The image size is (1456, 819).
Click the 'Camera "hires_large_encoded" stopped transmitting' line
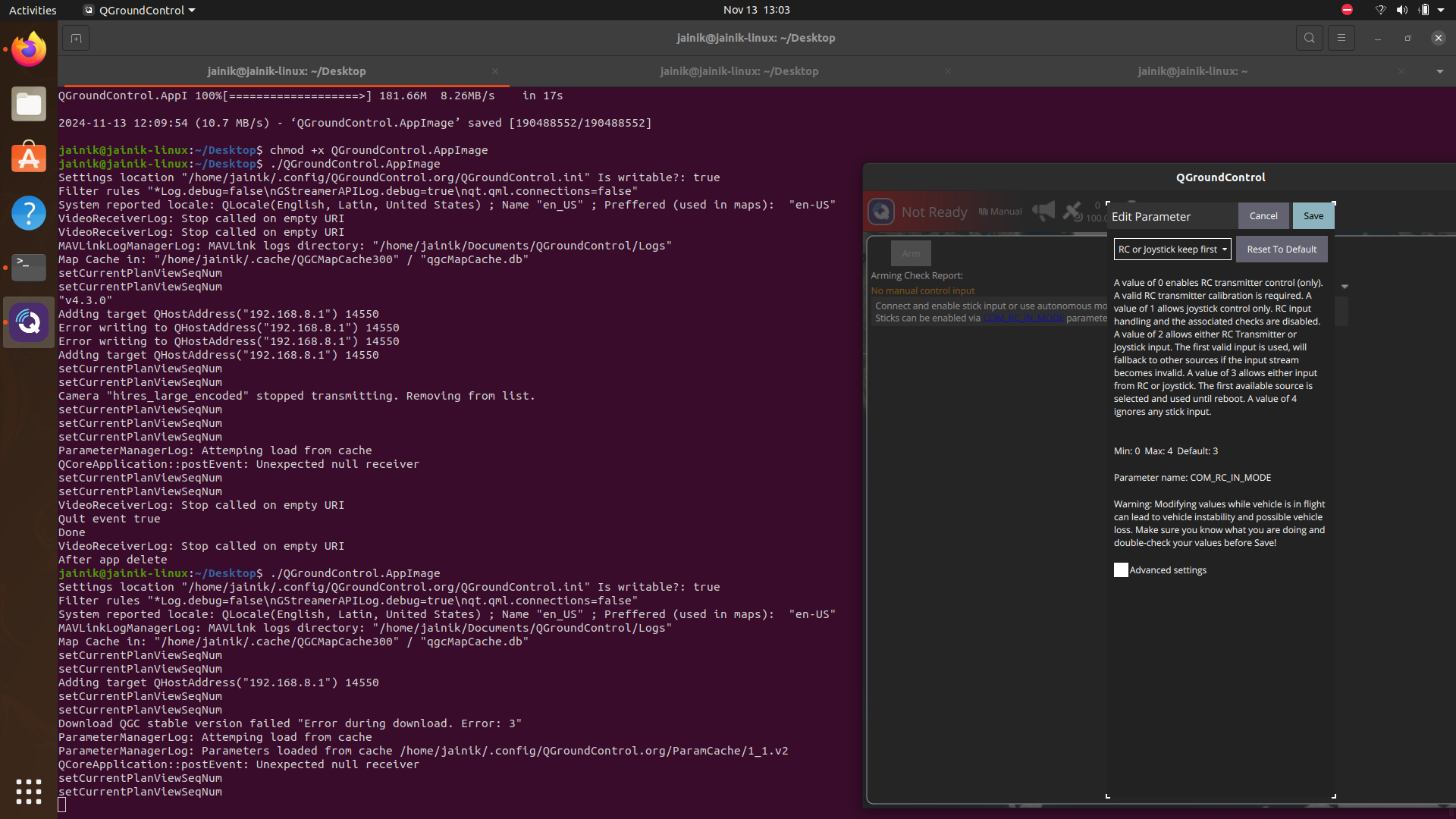[297, 396]
